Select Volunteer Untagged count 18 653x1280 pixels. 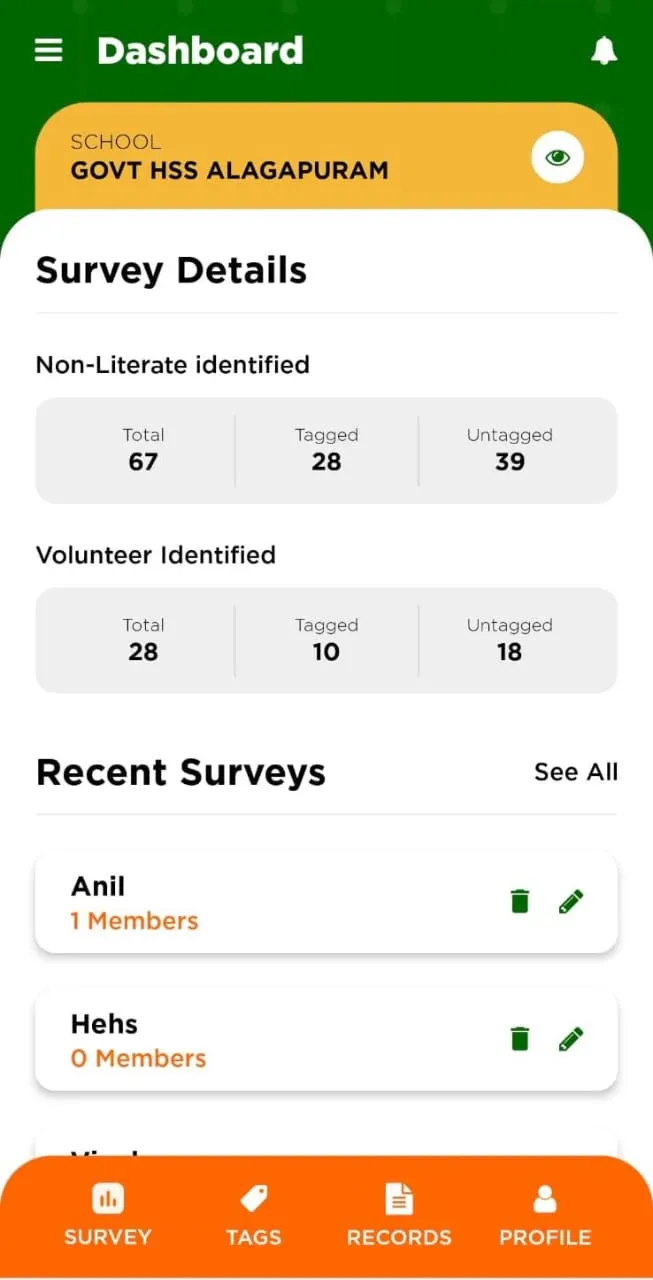509,640
